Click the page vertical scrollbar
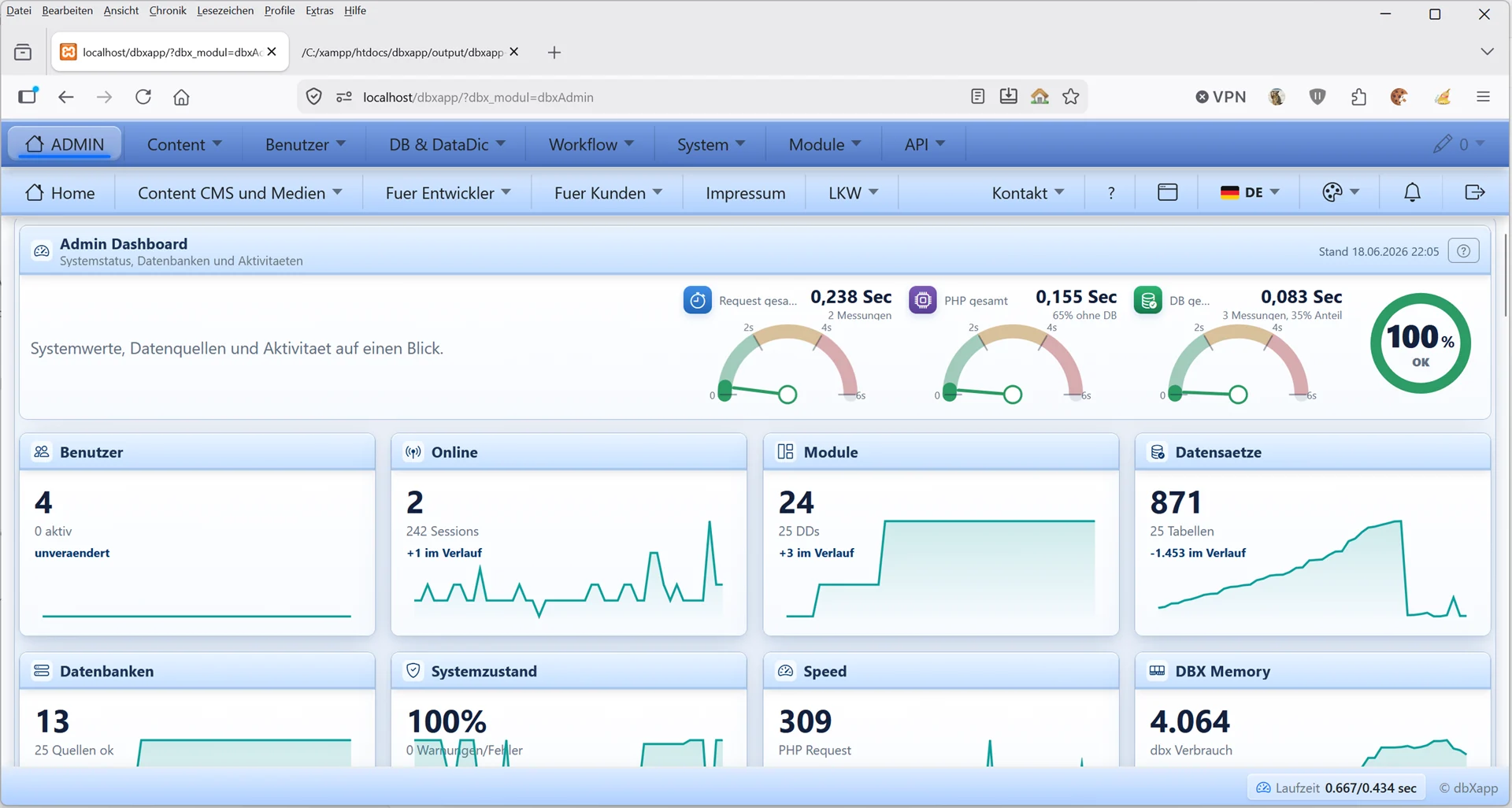1512x808 pixels. coord(1506,276)
